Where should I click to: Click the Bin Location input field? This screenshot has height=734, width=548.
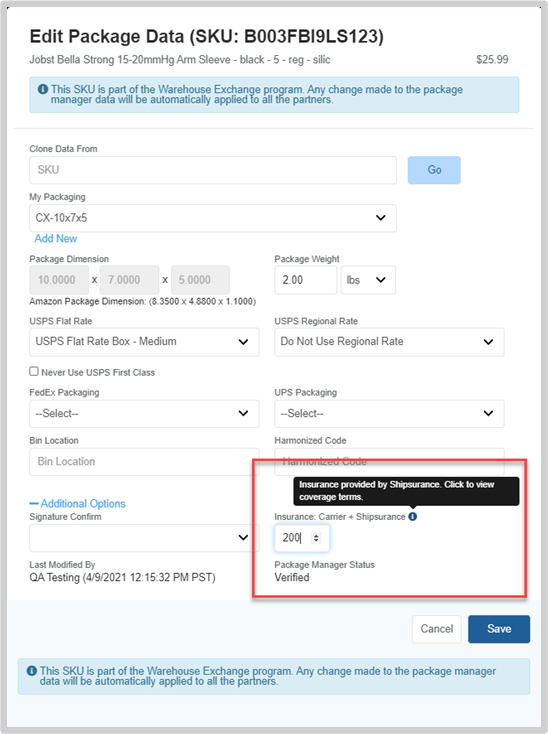coord(144,462)
